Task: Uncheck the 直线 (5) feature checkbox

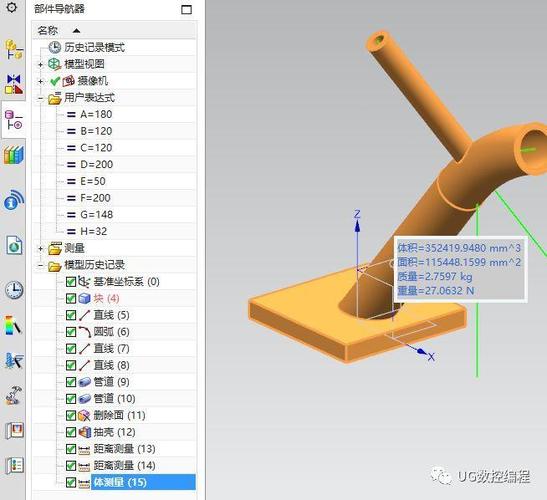Action: point(71,315)
